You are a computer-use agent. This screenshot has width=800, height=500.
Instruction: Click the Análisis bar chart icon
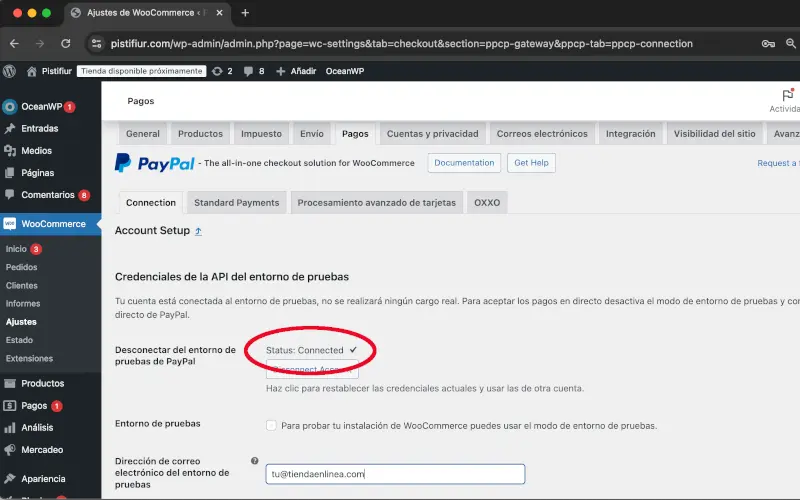(x=10, y=428)
